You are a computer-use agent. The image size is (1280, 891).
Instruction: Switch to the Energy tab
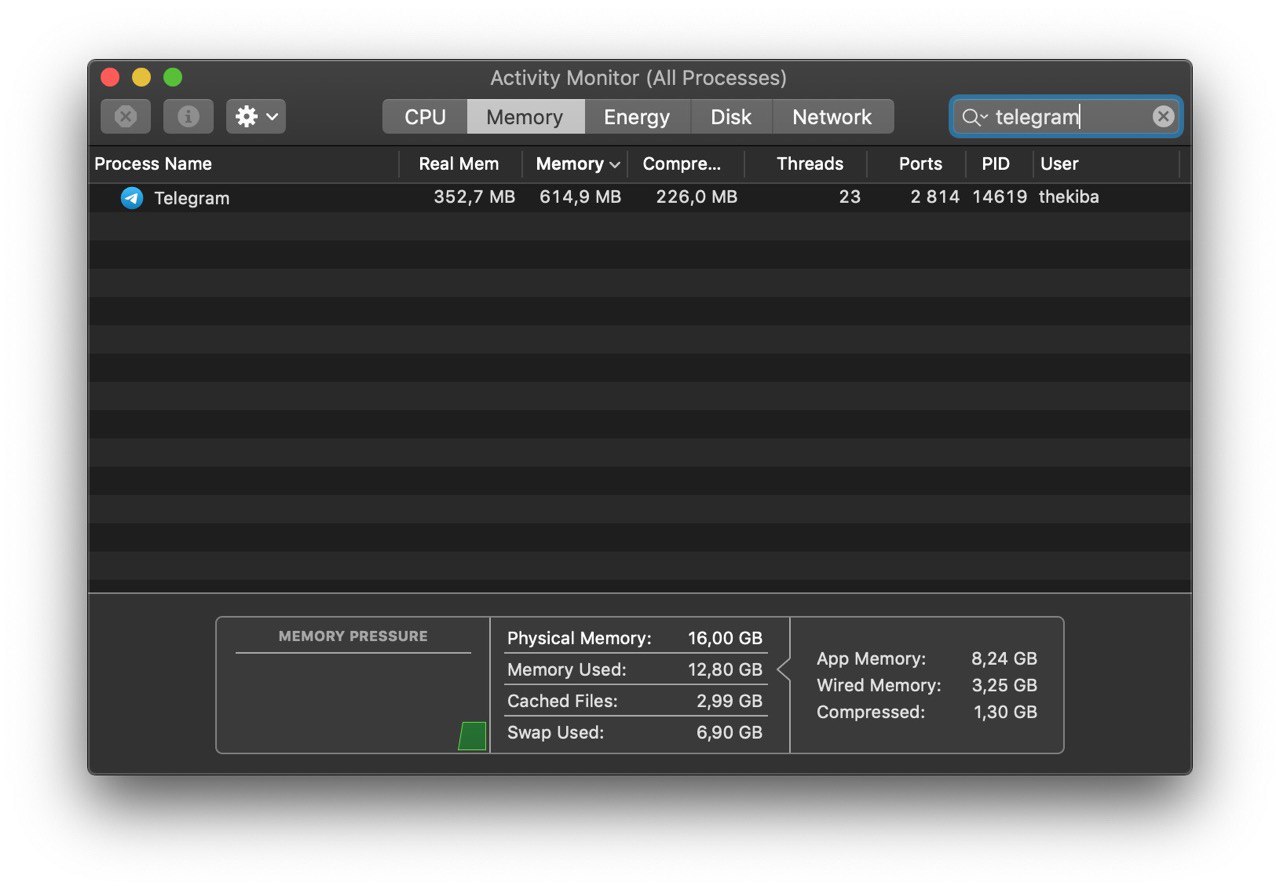[637, 117]
